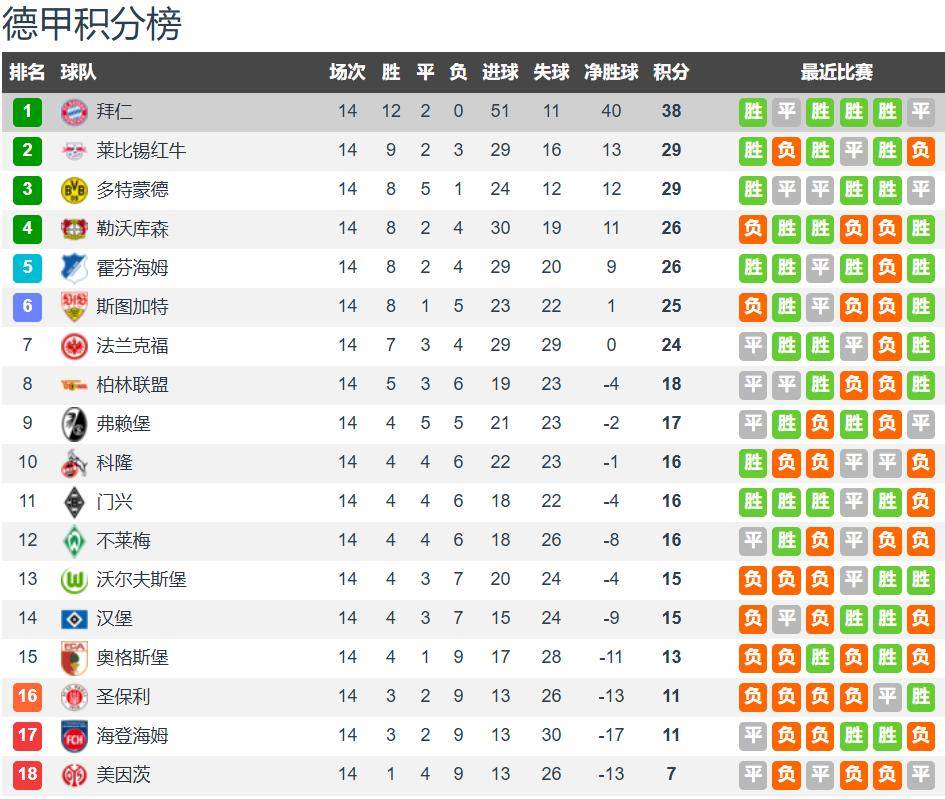Sort by 净胜球 column header
Screen dimensions: 945x799
point(611,72)
